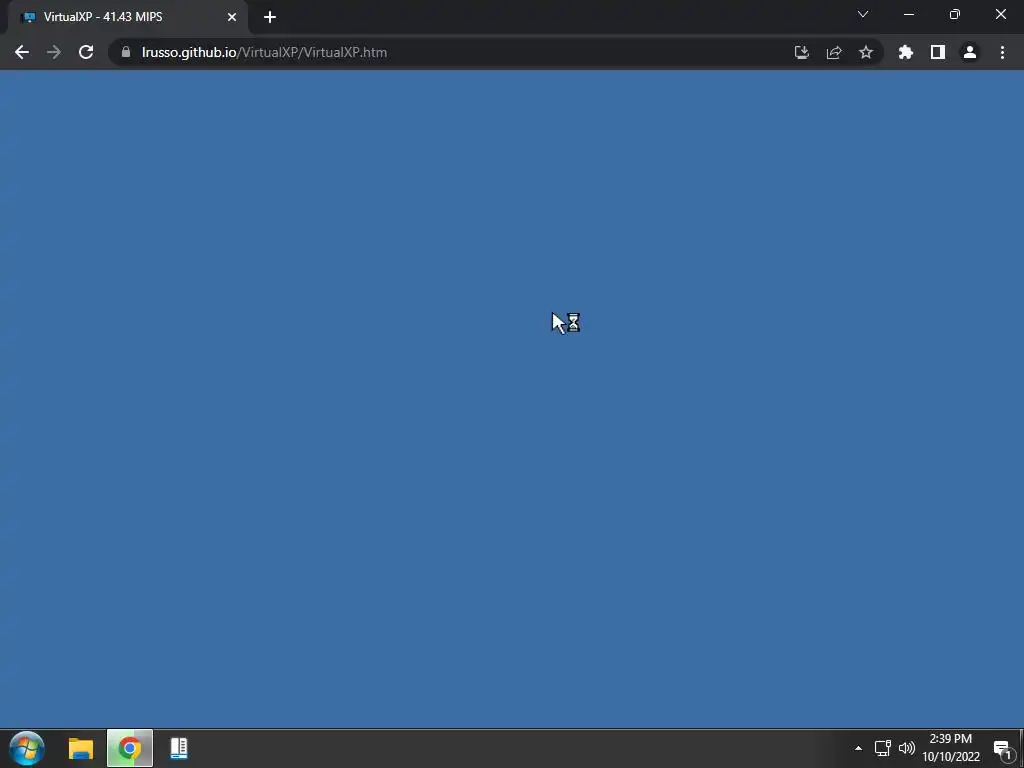1024x768 pixels.
Task: Show hidden system tray icons
Action: pos(858,748)
